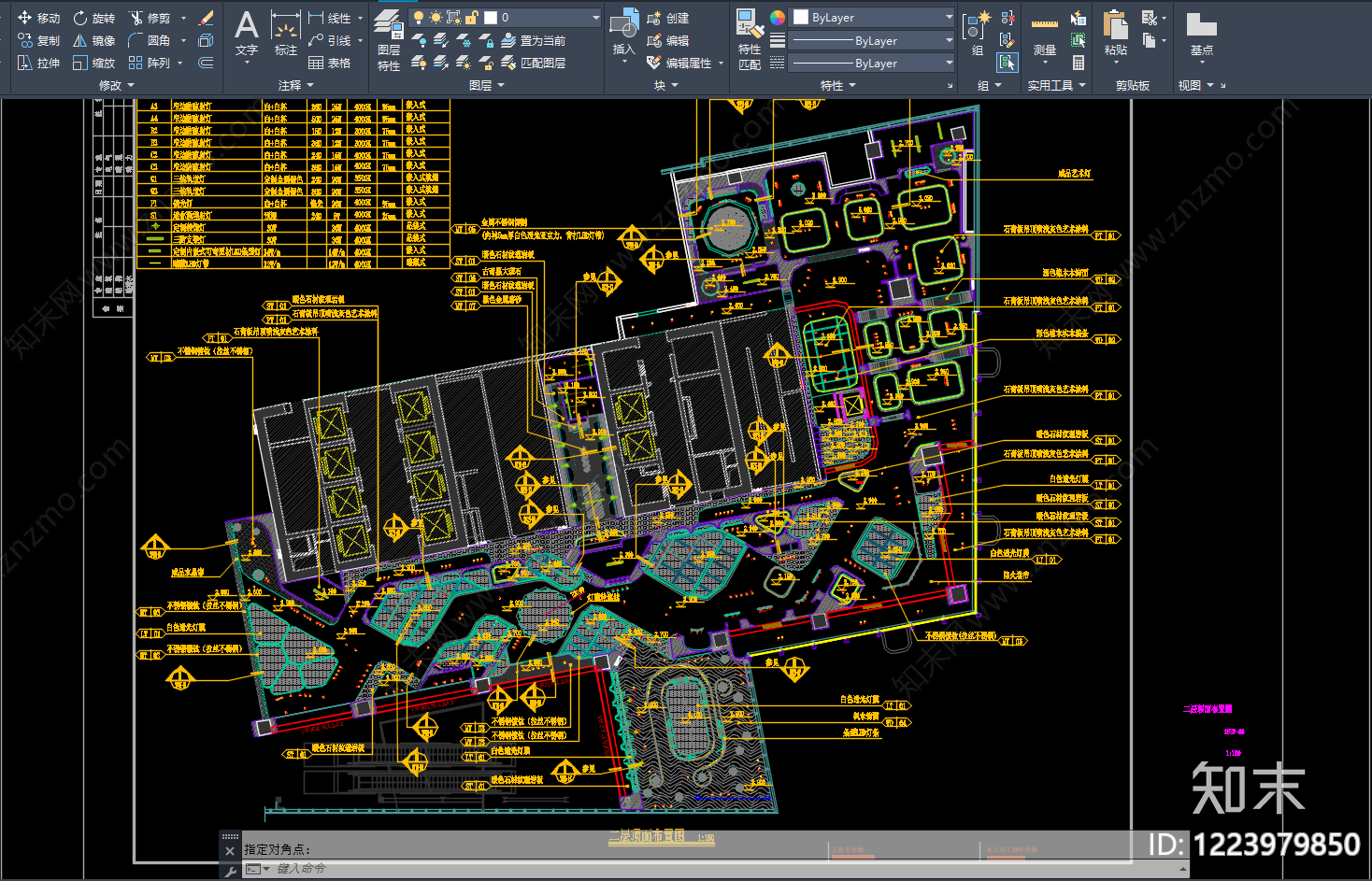Expand the Layers (图层) panel title

tap(487, 85)
